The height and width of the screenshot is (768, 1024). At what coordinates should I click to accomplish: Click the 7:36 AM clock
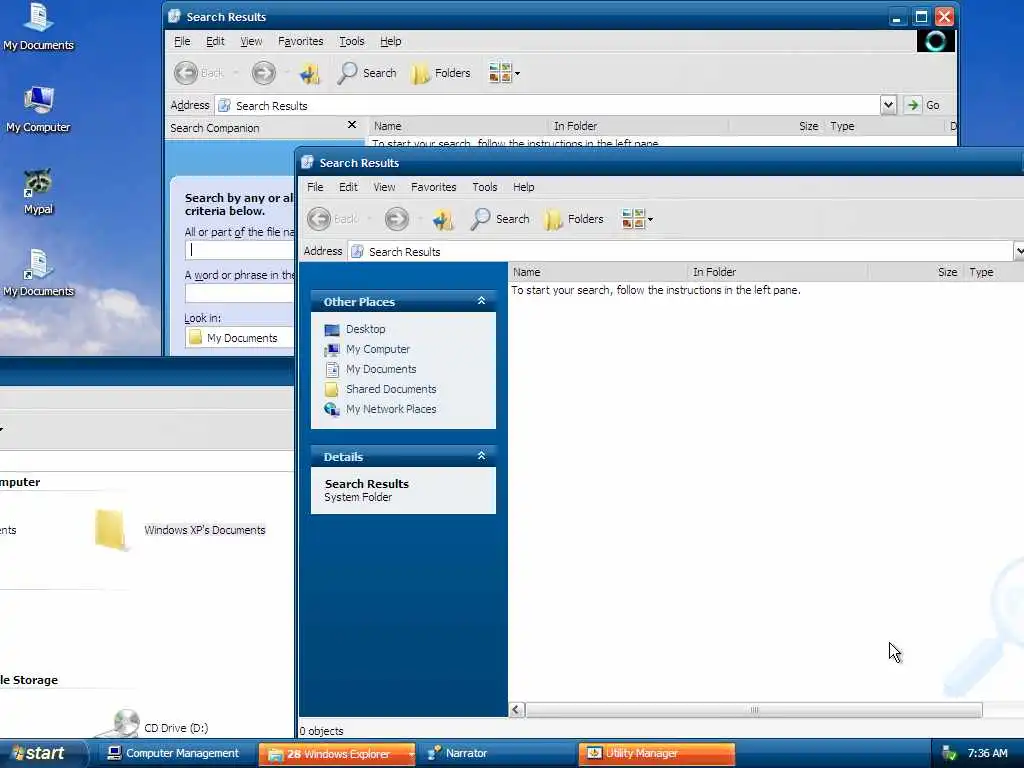click(987, 753)
